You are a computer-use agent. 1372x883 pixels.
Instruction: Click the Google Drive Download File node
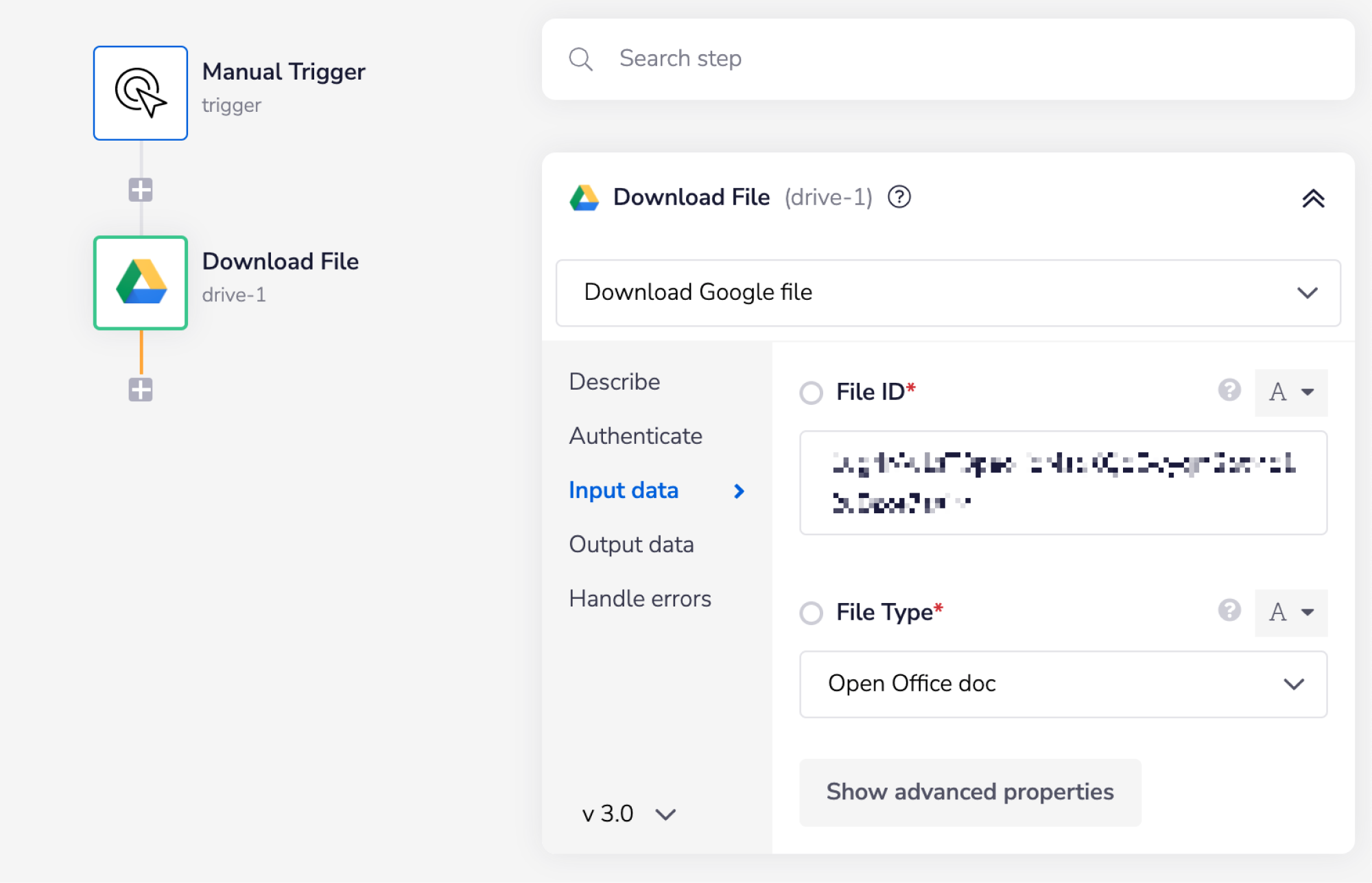141,283
